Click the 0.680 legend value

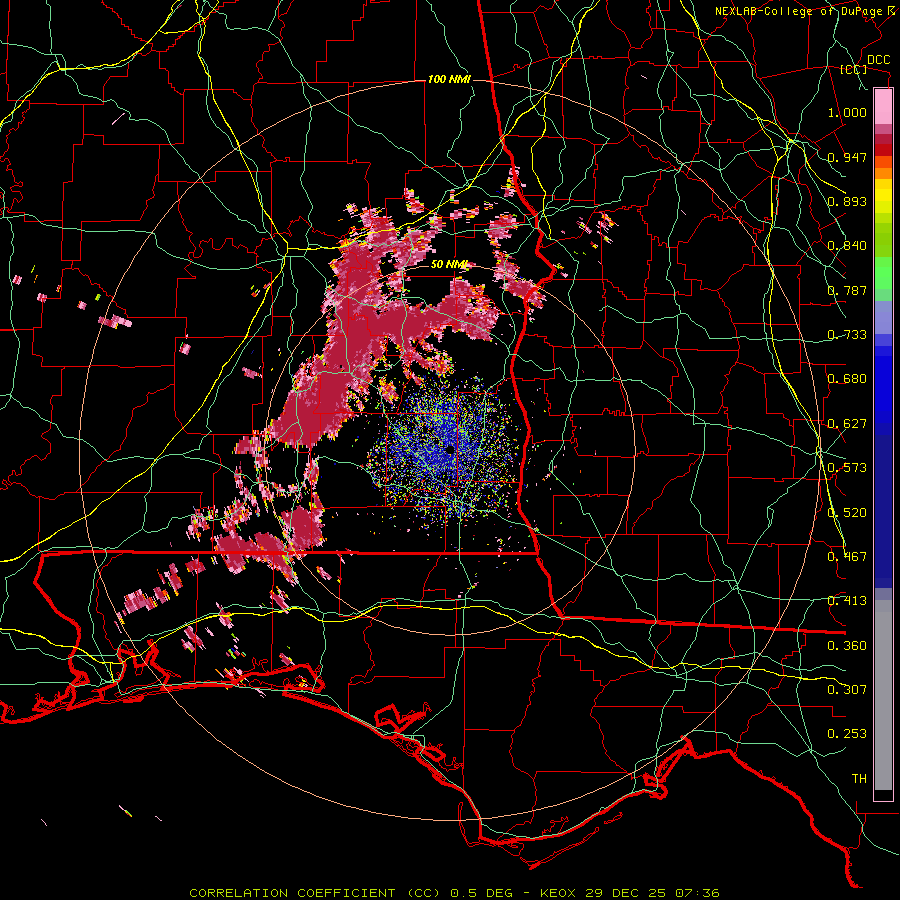click(x=847, y=379)
